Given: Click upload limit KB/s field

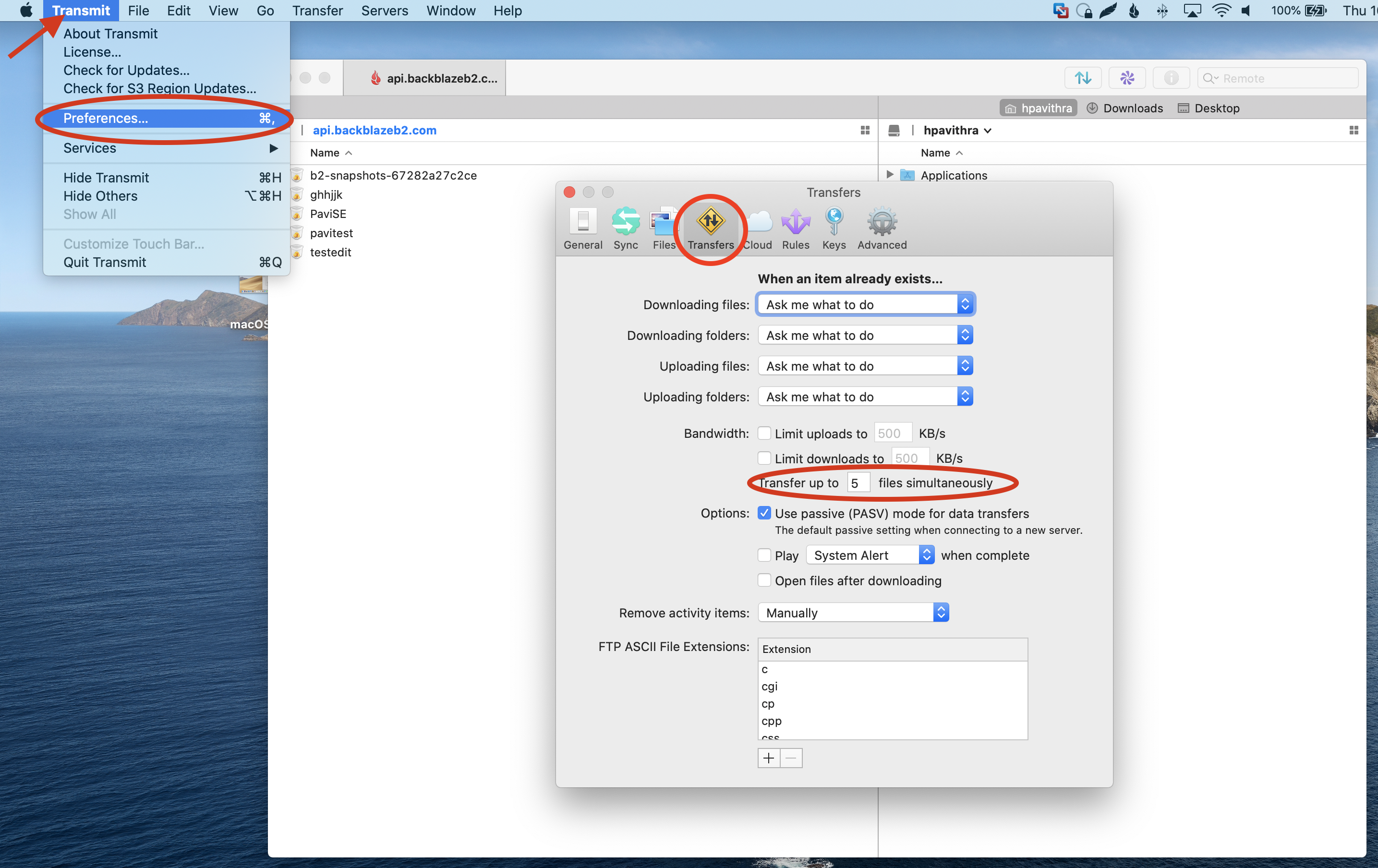Looking at the screenshot, I should 892,433.
